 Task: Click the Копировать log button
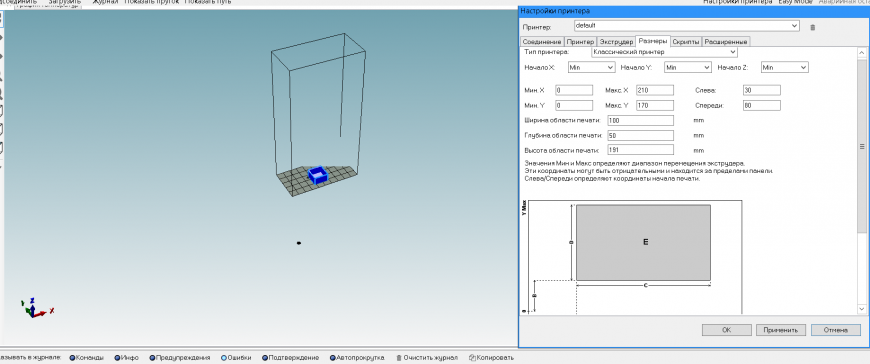pos(491,358)
